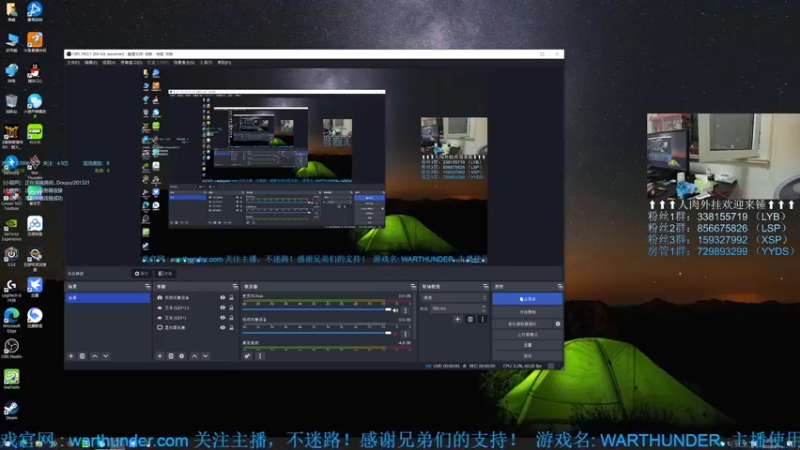Open the 停靠窗口(D) menu

pyautogui.click(x=131, y=63)
